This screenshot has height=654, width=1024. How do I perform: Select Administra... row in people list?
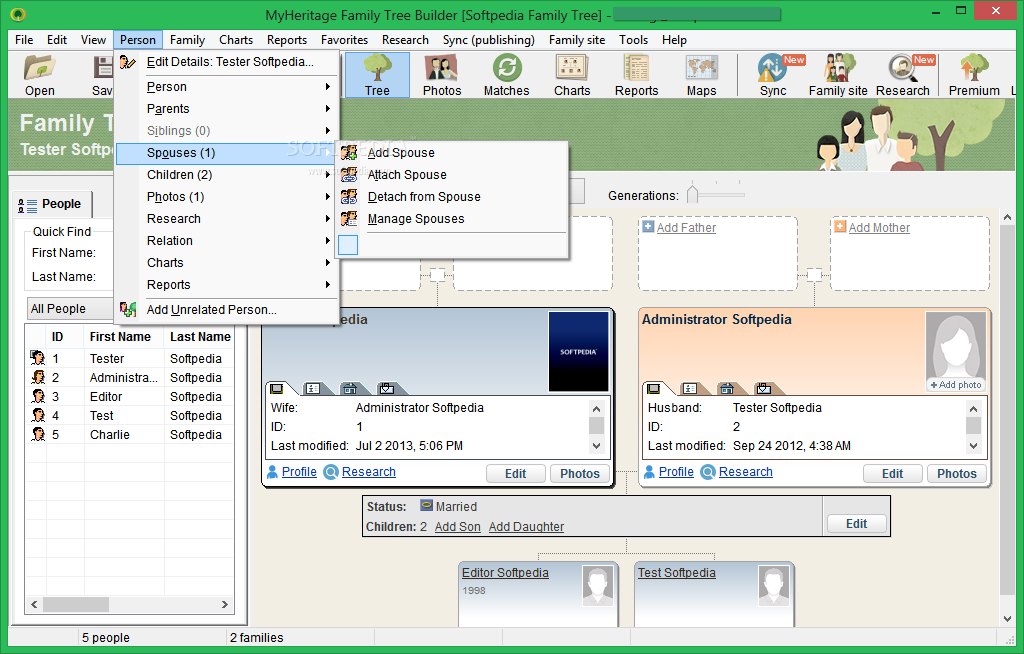pos(129,378)
